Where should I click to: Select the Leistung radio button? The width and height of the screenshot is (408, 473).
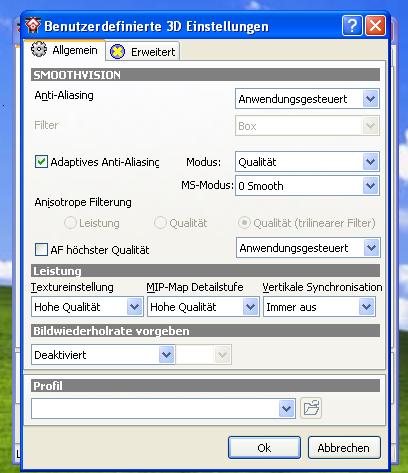(x=70, y=223)
